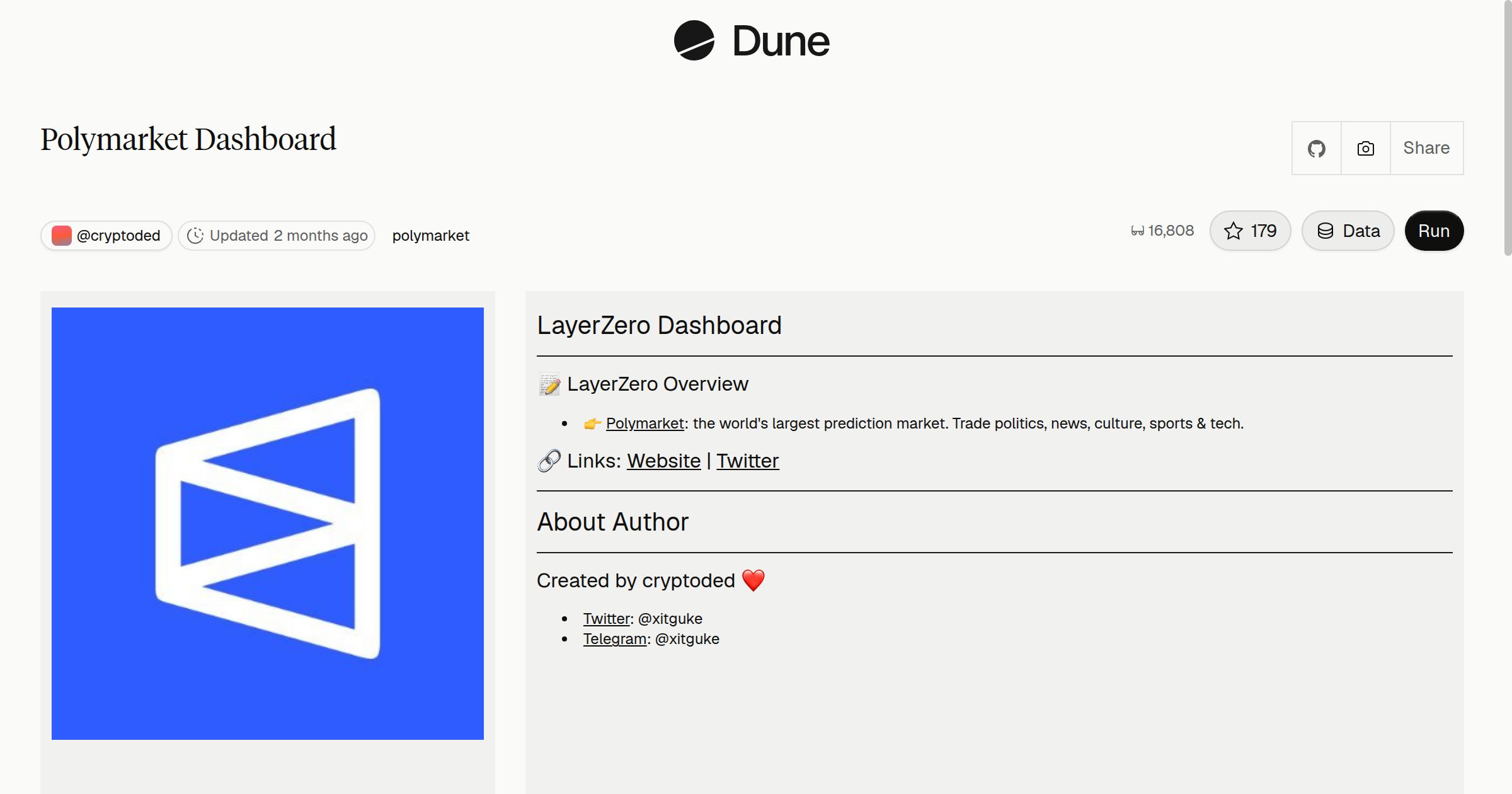The height and width of the screenshot is (794, 1512).
Task: Open the Twitter link beside Website
Action: (x=747, y=461)
